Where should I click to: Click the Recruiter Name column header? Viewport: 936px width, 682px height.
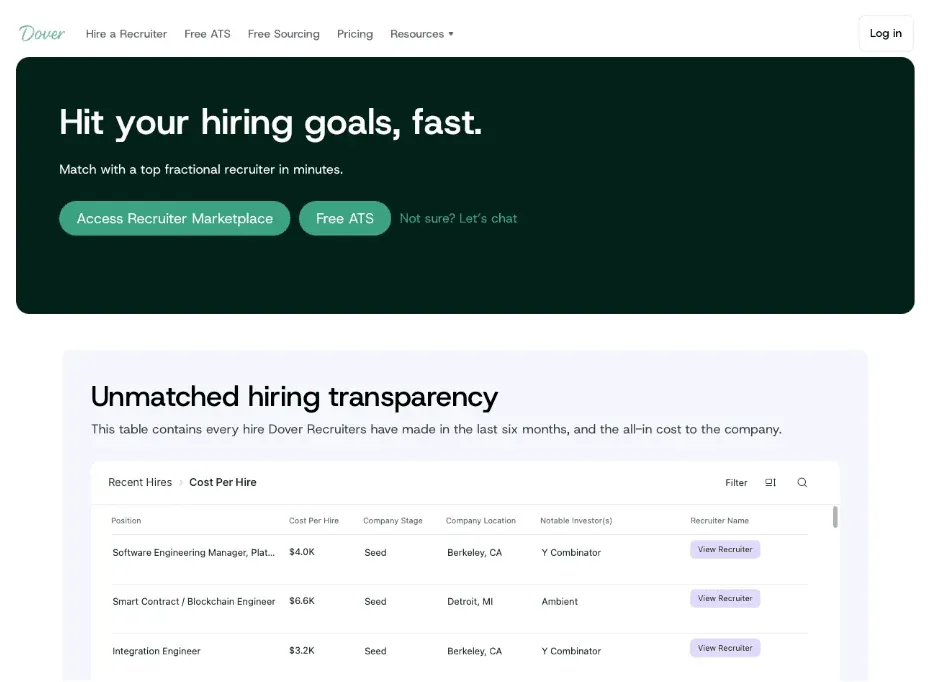pos(719,521)
